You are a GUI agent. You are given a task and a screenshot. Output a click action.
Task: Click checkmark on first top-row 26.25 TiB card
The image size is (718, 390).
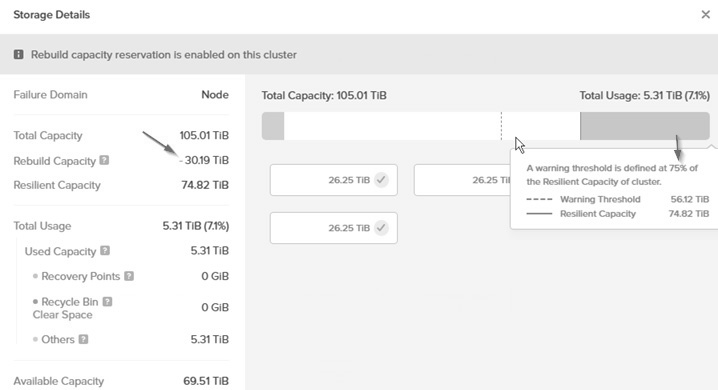381,180
